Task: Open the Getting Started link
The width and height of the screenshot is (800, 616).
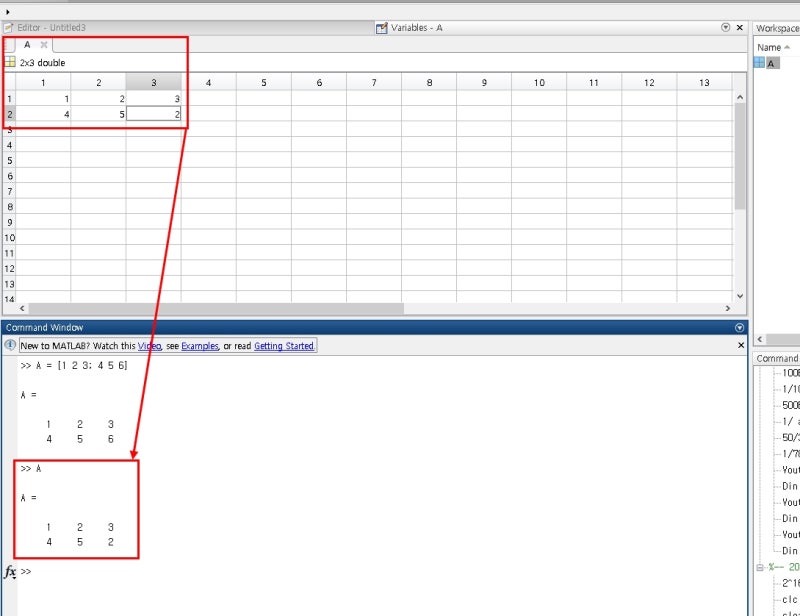Action: tap(283, 346)
